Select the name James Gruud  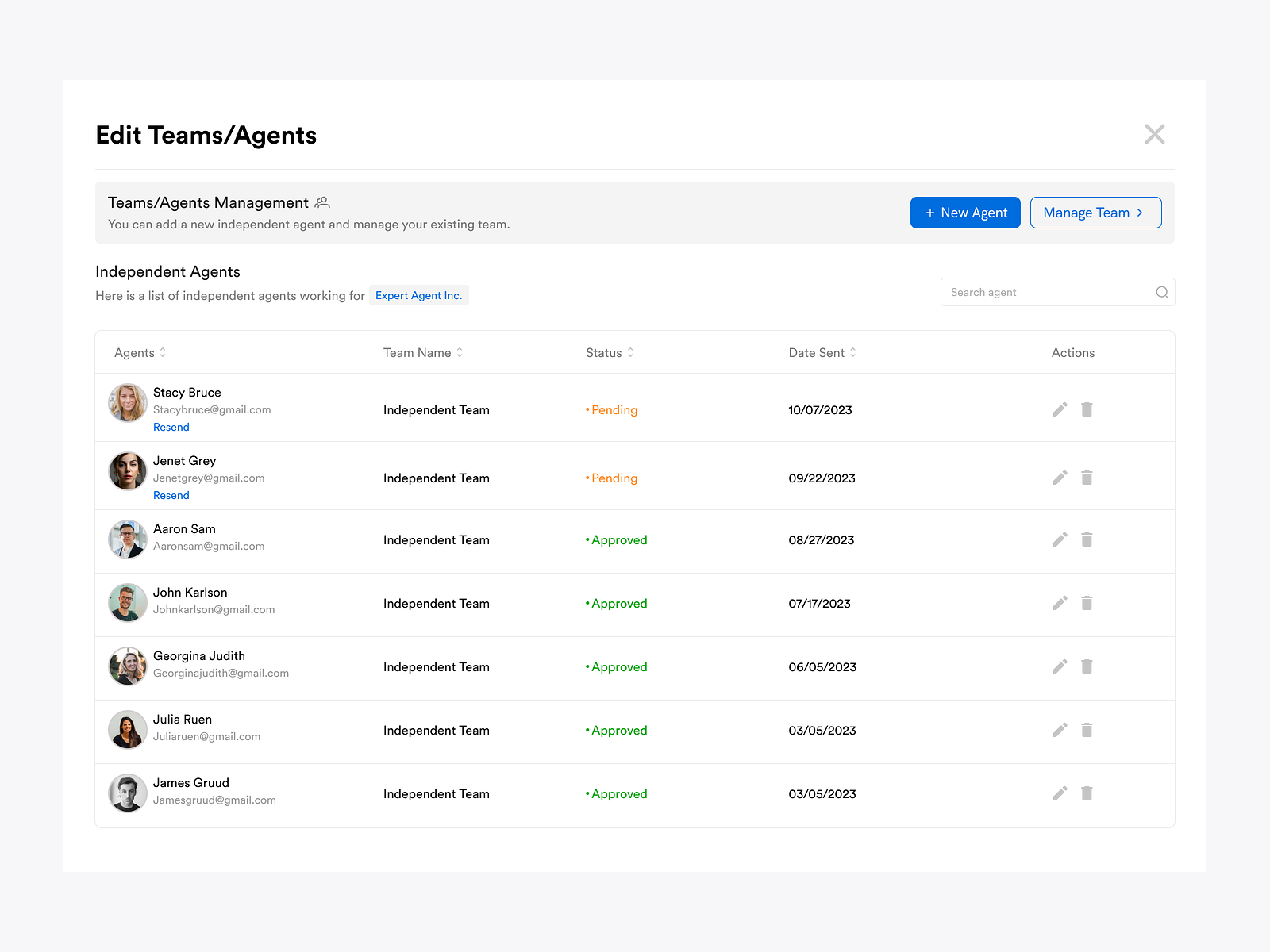pyautogui.click(x=191, y=783)
